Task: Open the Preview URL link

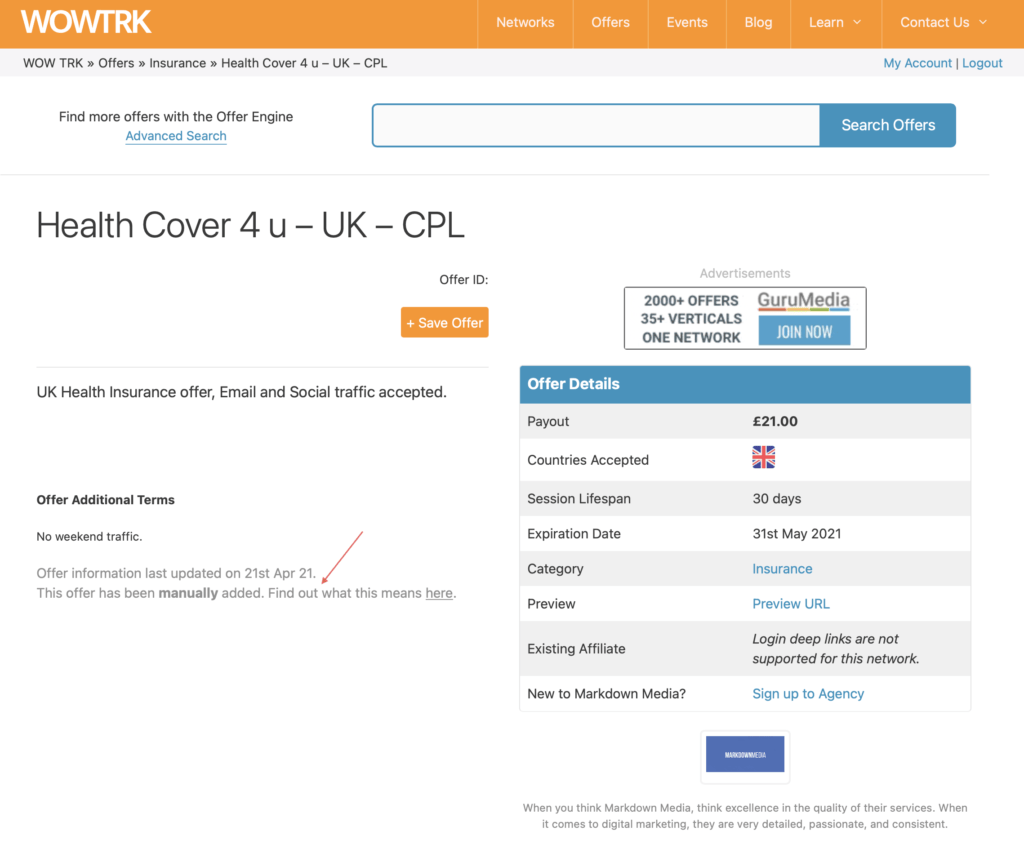Action: tap(791, 604)
